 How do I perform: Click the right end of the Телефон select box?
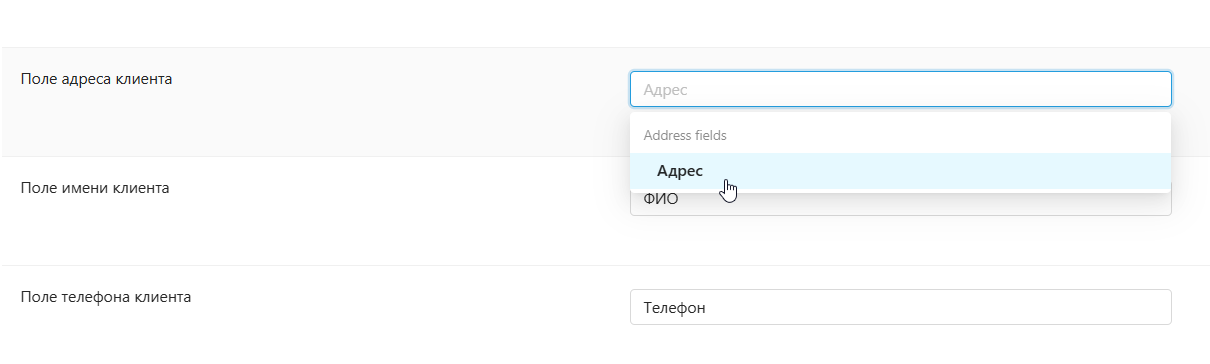point(1150,307)
